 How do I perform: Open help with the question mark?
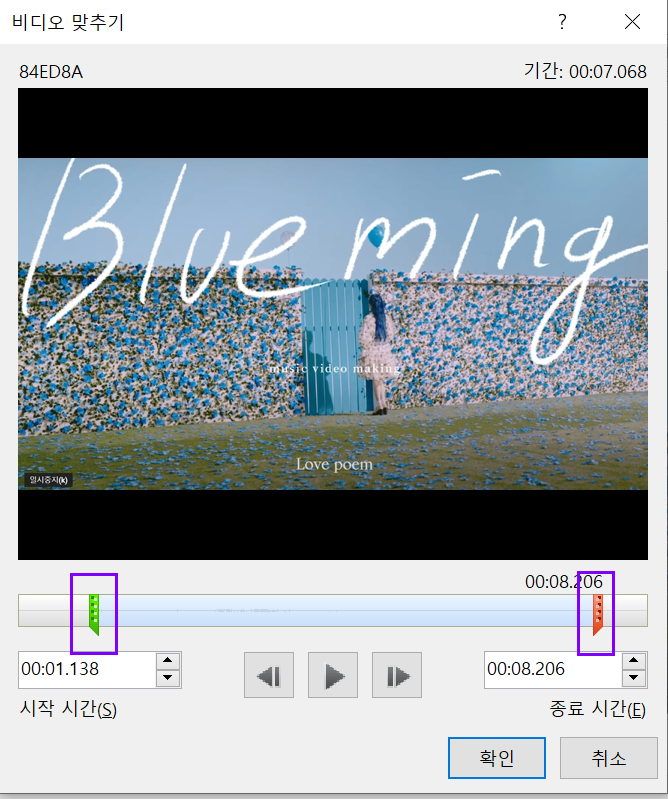pos(562,21)
